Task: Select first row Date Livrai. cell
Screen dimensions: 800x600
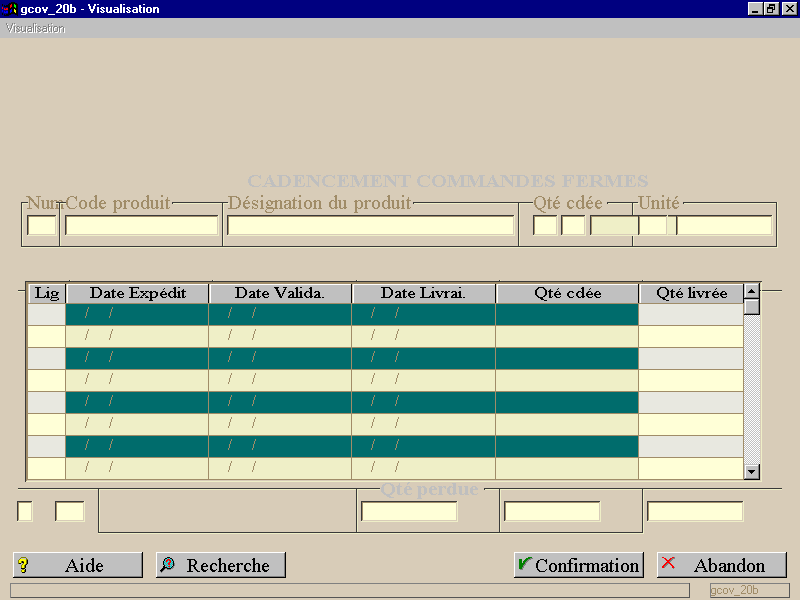Action: pos(423,314)
